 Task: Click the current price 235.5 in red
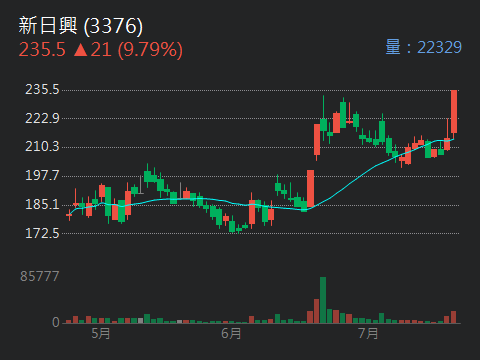[x=42, y=50]
